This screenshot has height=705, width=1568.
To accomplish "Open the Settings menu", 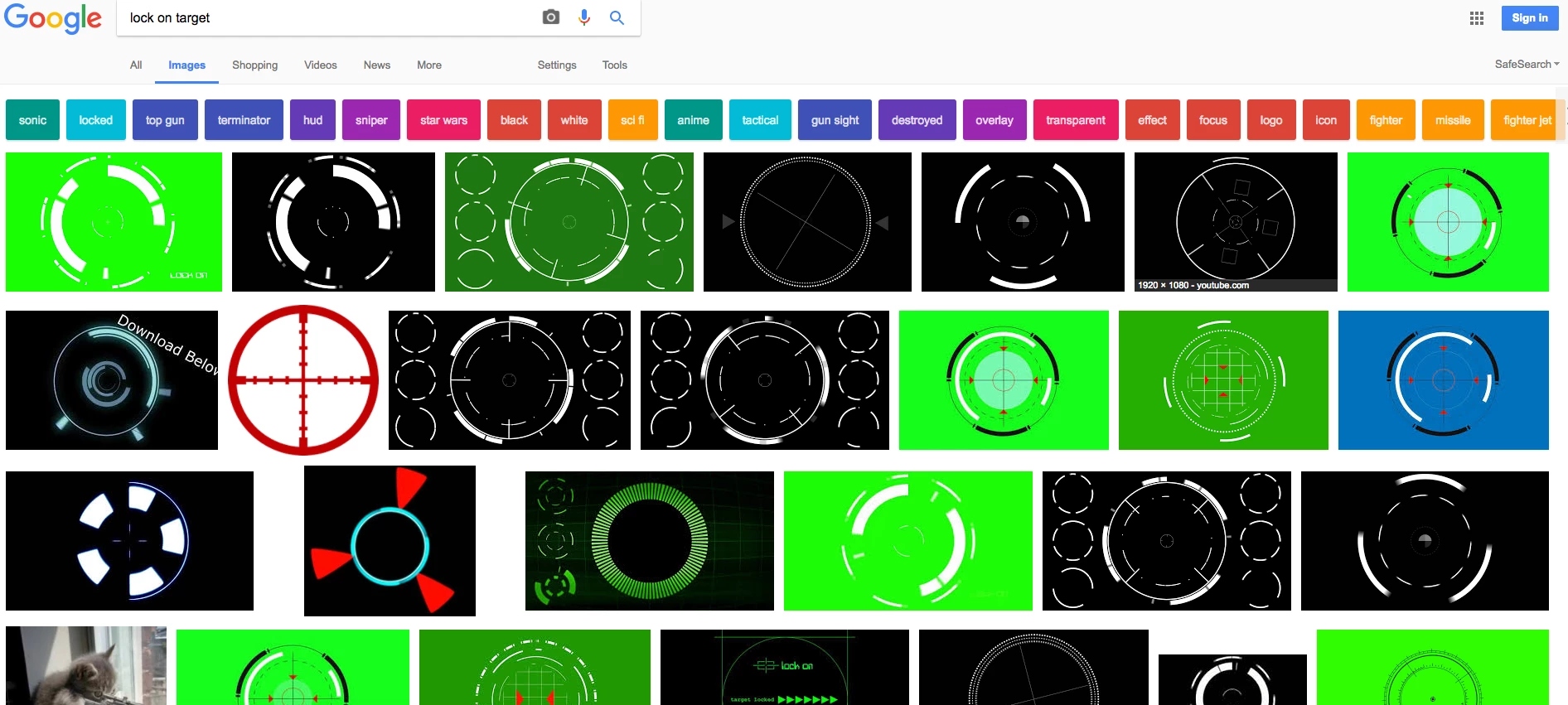I will click(557, 65).
